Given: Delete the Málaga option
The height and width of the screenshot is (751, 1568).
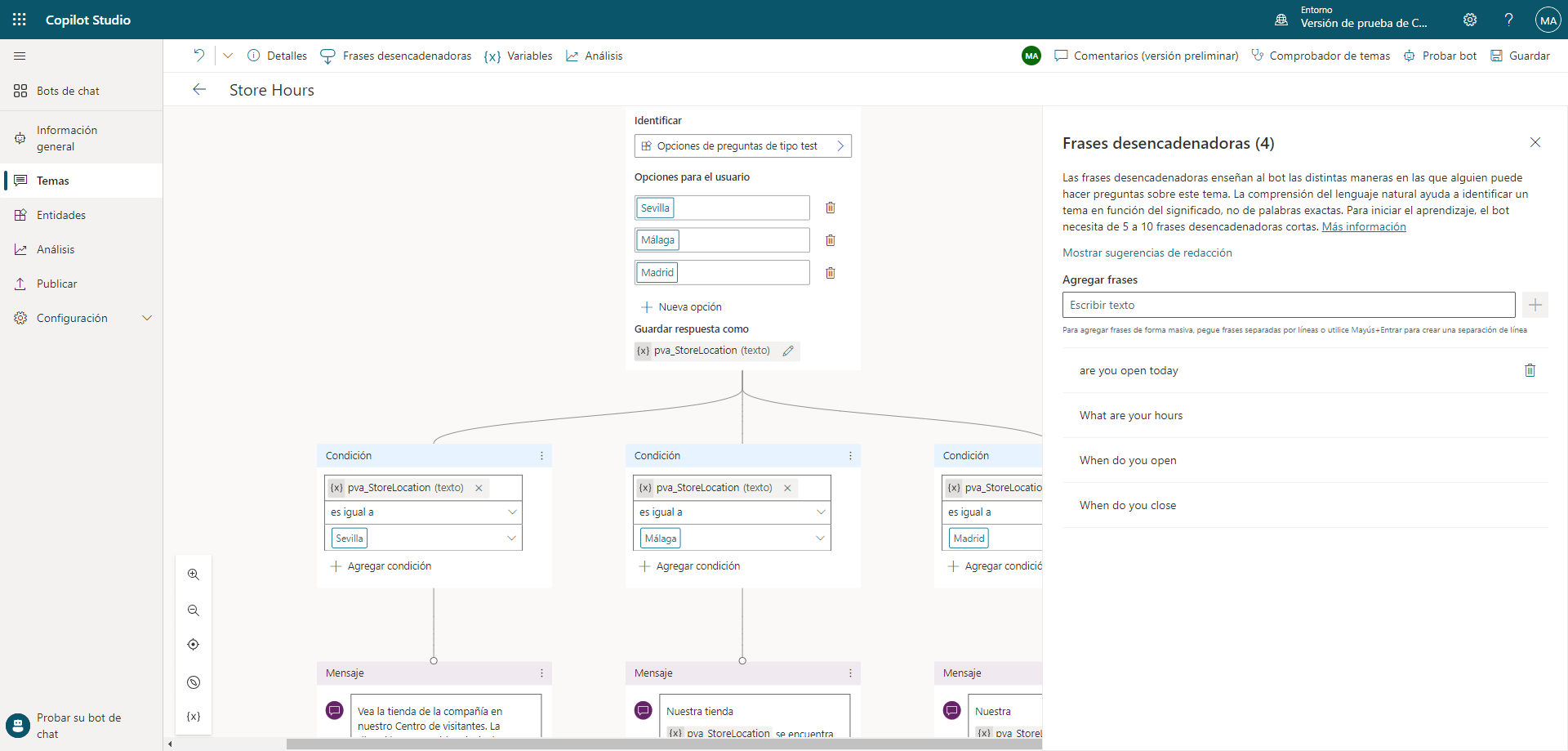Looking at the screenshot, I should [x=830, y=240].
